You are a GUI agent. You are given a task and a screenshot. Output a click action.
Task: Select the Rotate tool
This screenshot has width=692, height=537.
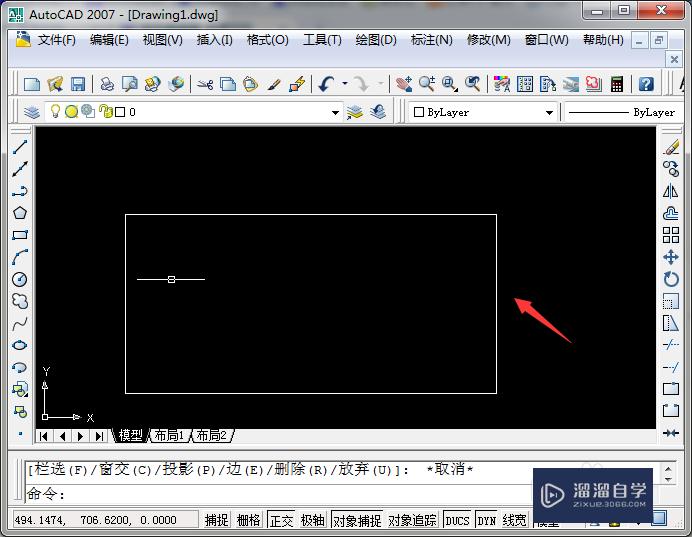click(x=671, y=279)
